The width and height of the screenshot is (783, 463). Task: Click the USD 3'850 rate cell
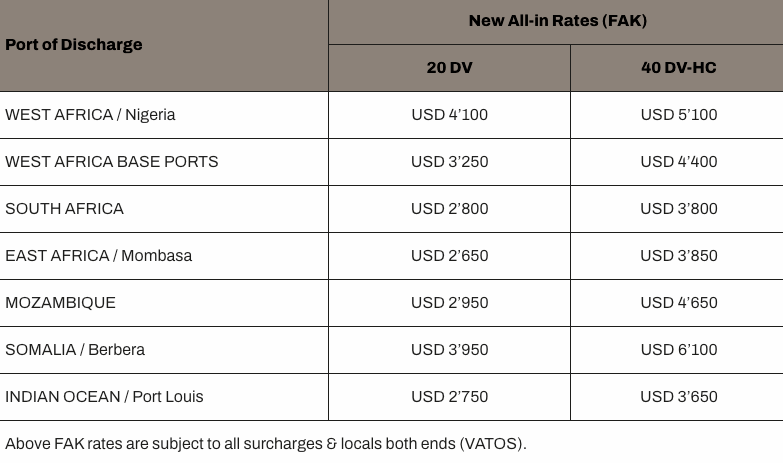678,256
